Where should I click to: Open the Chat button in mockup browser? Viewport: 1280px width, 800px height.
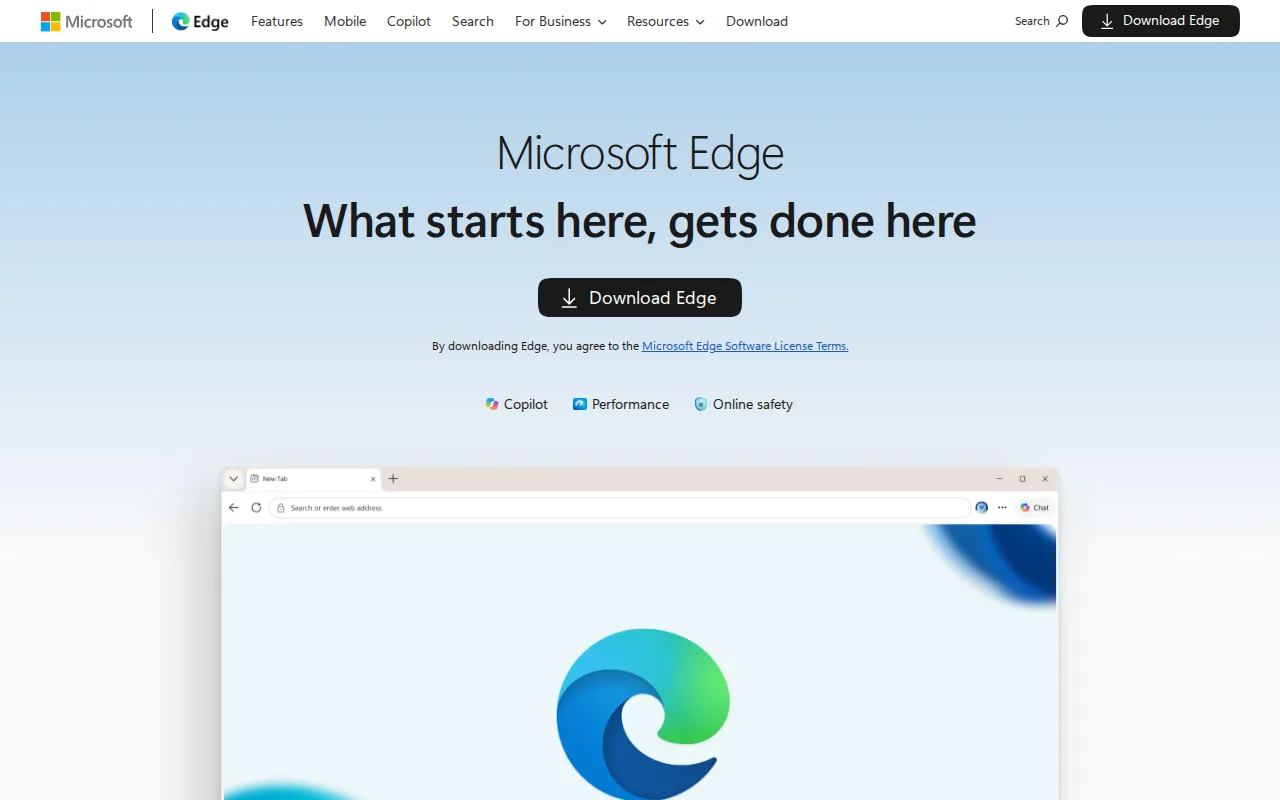coord(1034,508)
